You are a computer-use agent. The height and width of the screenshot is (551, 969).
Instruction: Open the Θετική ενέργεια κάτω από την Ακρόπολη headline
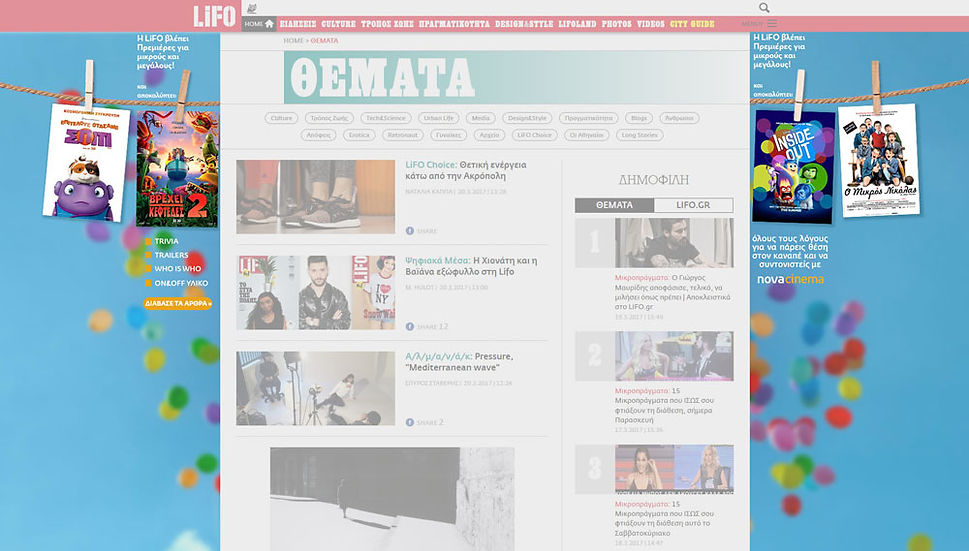[466, 170]
